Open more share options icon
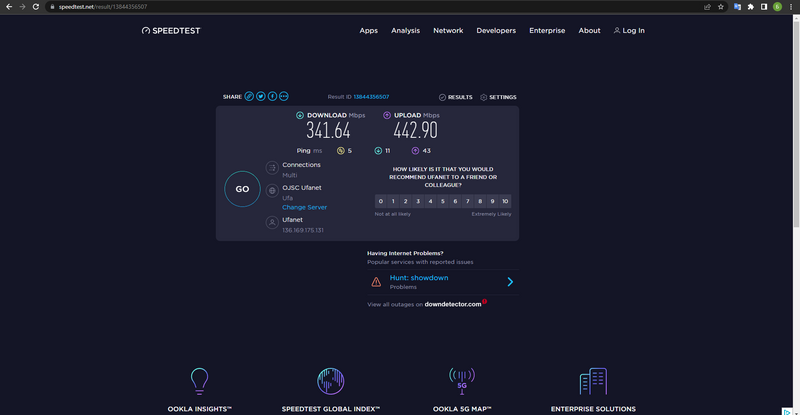This screenshot has height=415, width=800. 284,96
